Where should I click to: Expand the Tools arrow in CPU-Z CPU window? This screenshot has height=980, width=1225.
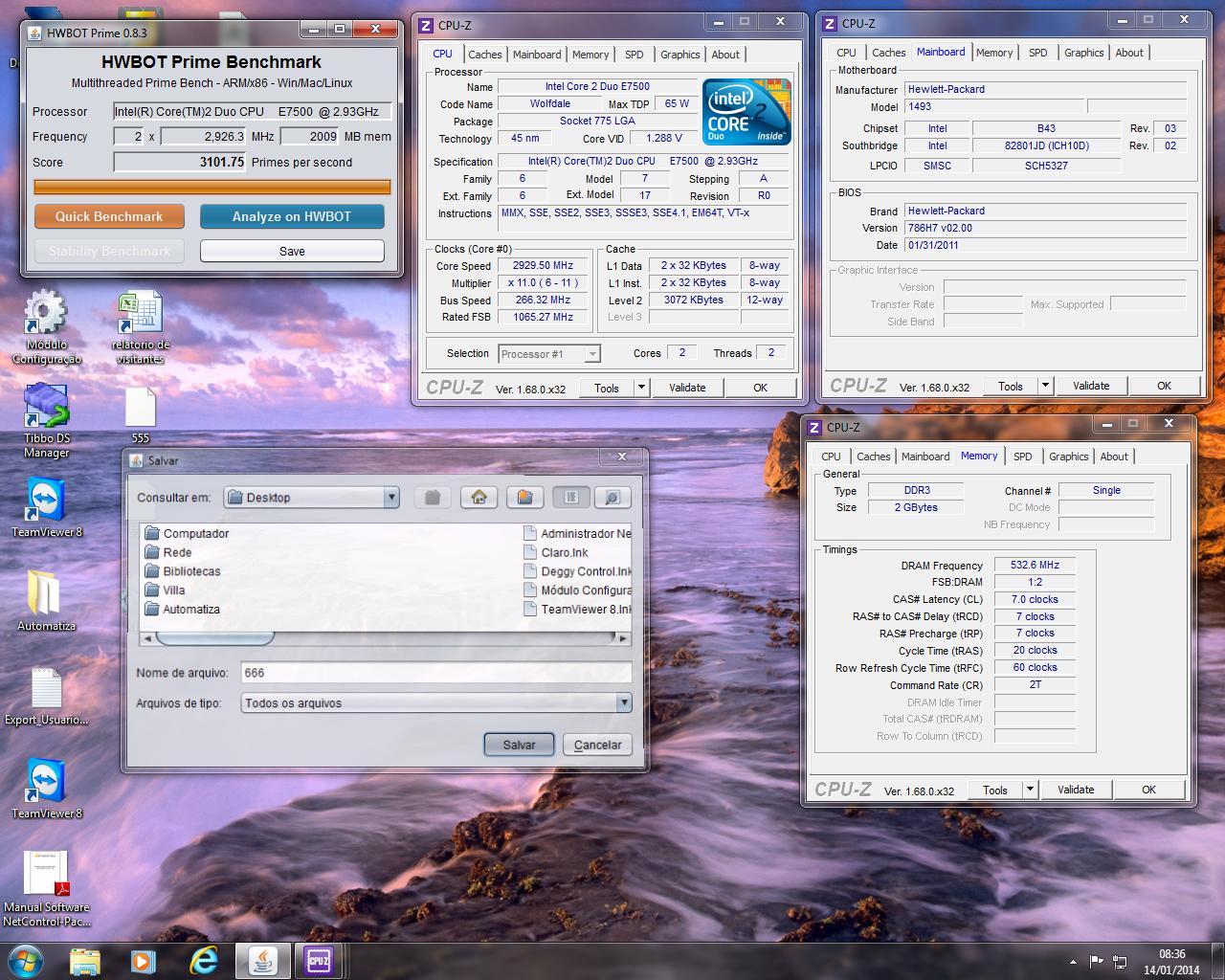[641, 388]
